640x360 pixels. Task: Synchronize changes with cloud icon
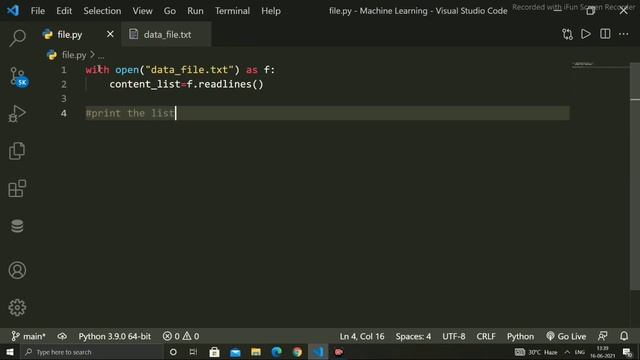click(62, 336)
